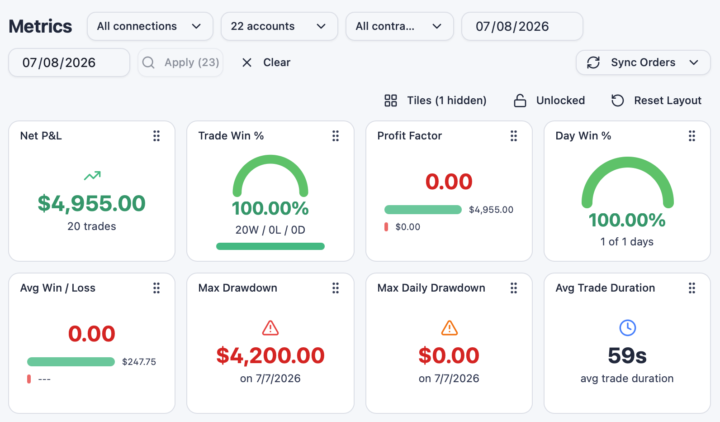Click the drag handle on Max Daily Drawdown tile
Viewport: 720px width, 422px height.
click(x=514, y=288)
